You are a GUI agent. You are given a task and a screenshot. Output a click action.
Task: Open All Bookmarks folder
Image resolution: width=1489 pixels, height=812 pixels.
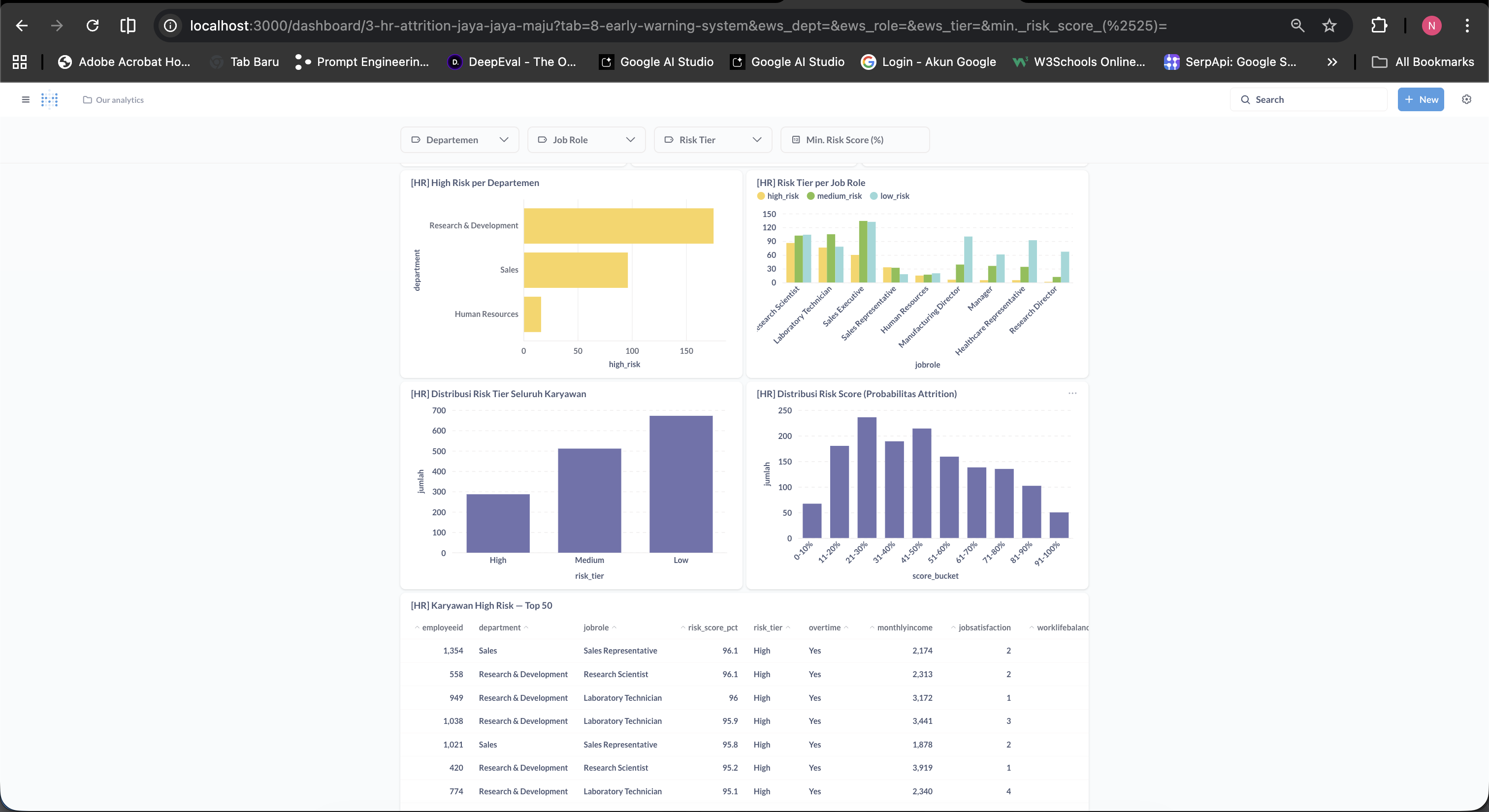[x=1423, y=62]
